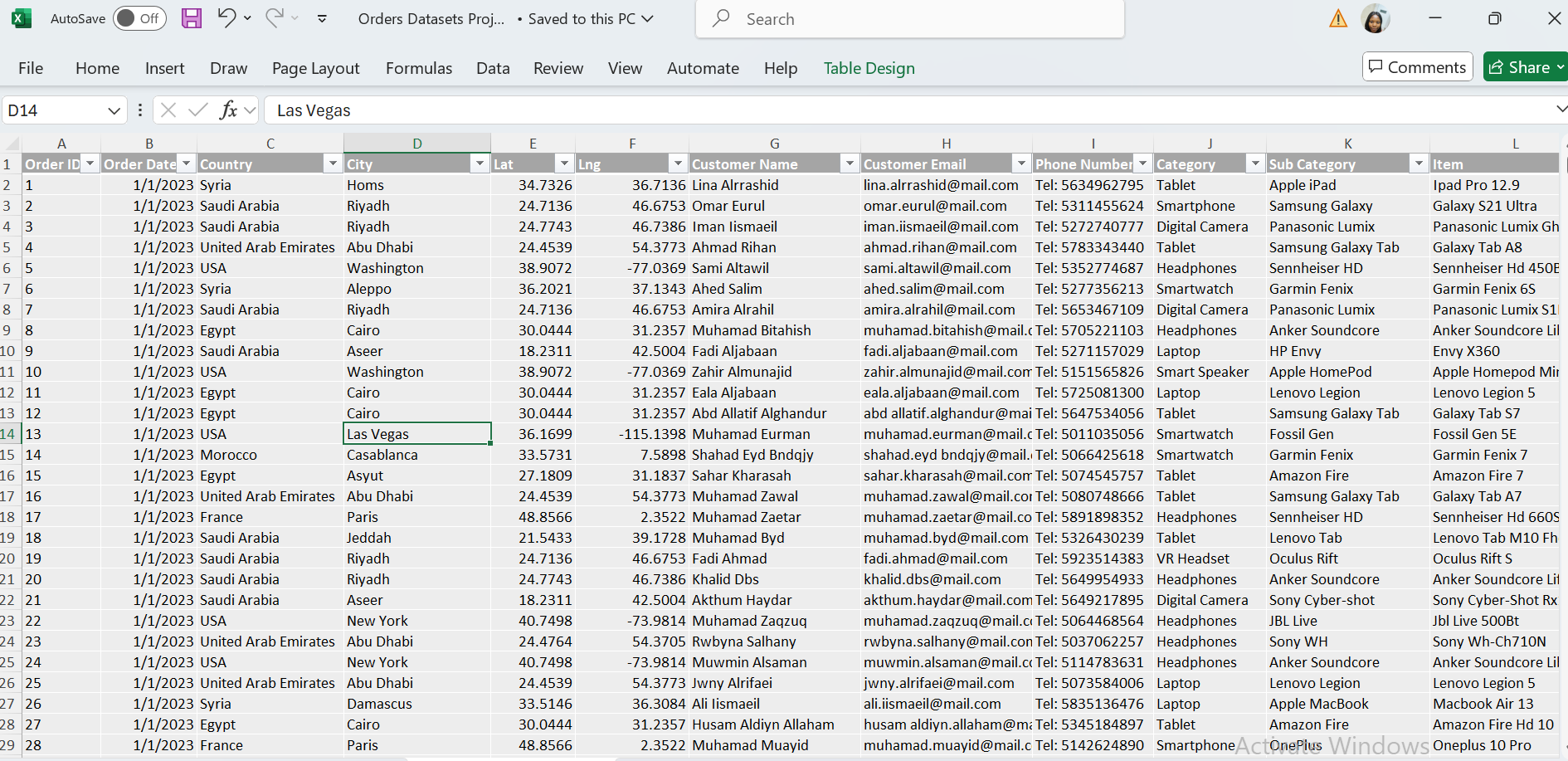Open the City column filter dropdown
This screenshot has height=761, width=1568.
point(480,164)
